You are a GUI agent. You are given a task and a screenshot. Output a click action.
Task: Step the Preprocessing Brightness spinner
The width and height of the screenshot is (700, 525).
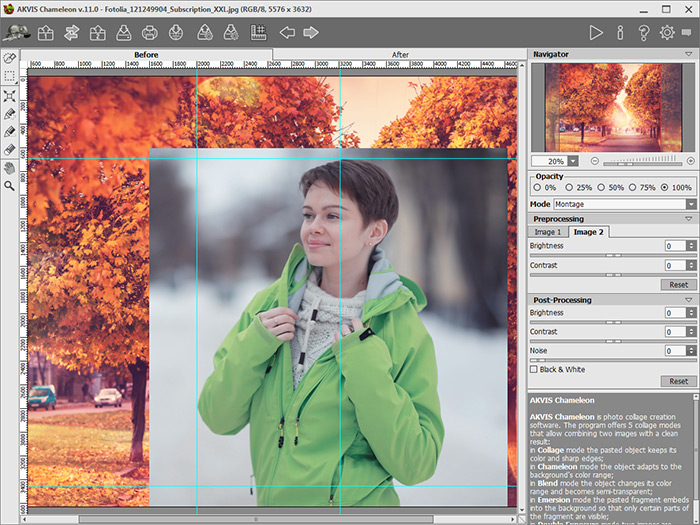692,246
